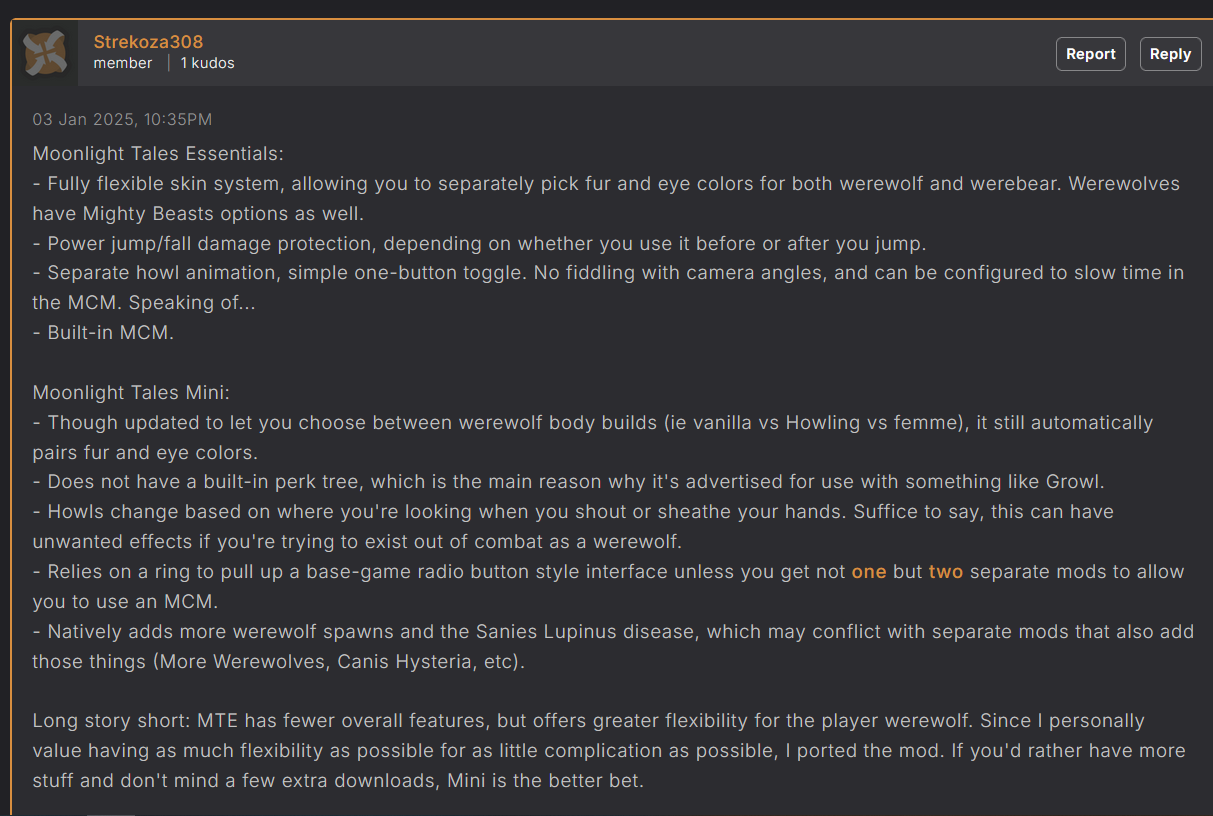Screen dimensions: 1213x816
Task: Click the line starting "- Does not have a built-in perk tree"
Action: pyautogui.click(x=568, y=482)
